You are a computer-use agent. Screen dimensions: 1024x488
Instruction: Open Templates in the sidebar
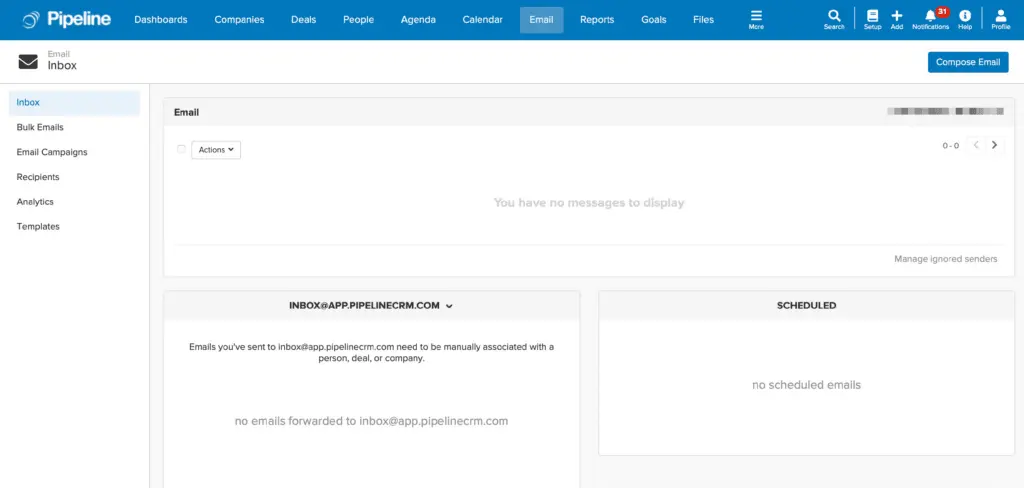pyautogui.click(x=38, y=227)
